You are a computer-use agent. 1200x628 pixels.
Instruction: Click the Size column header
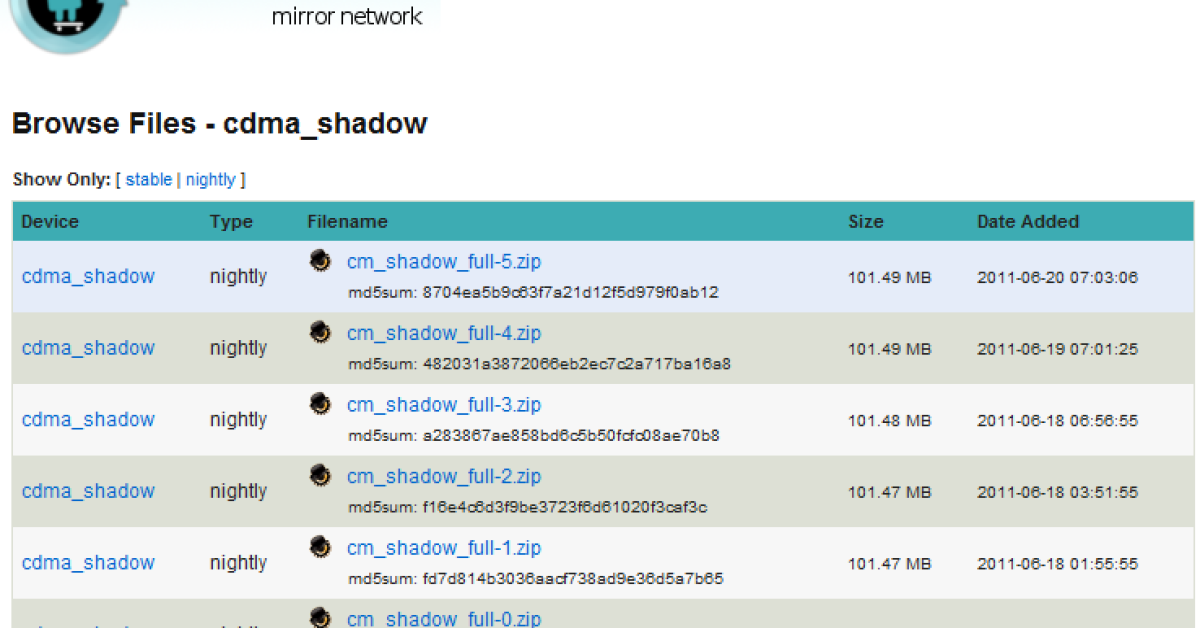coord(866,222)
